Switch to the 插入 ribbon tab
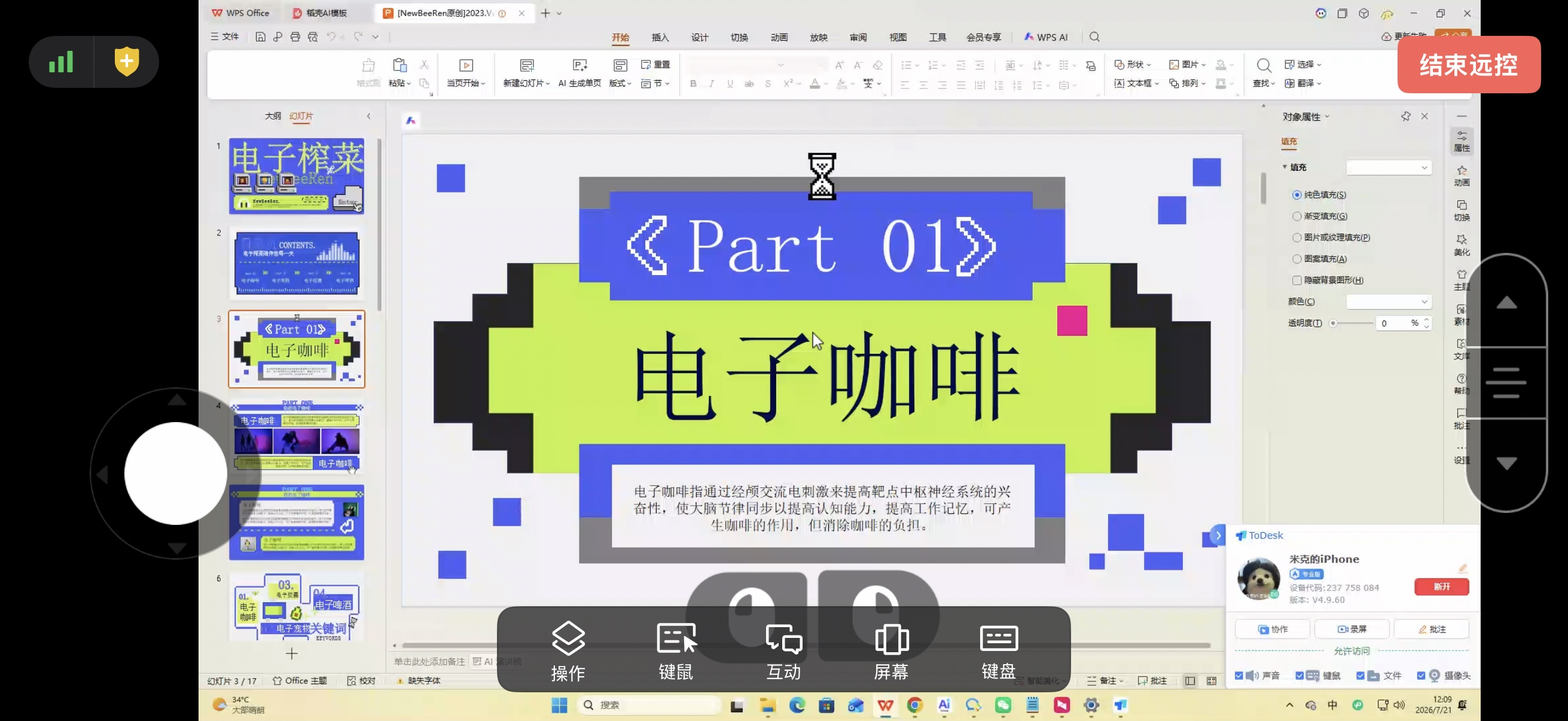 pyautogui.click(x=660, y=37)
